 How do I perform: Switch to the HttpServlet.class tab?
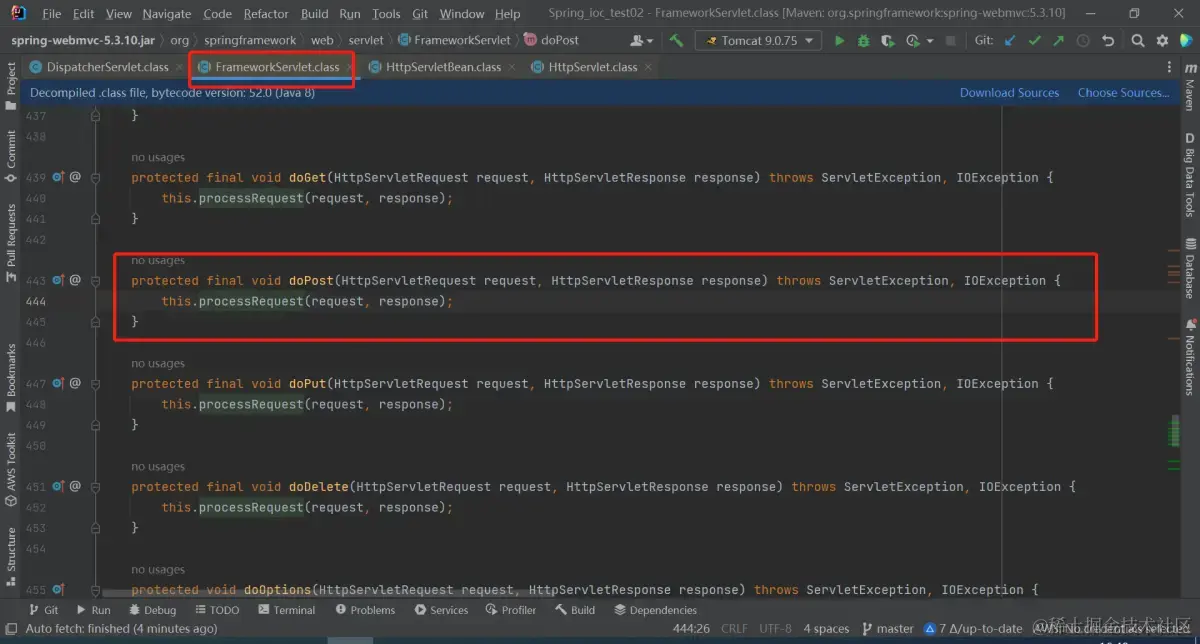point(592,67)
